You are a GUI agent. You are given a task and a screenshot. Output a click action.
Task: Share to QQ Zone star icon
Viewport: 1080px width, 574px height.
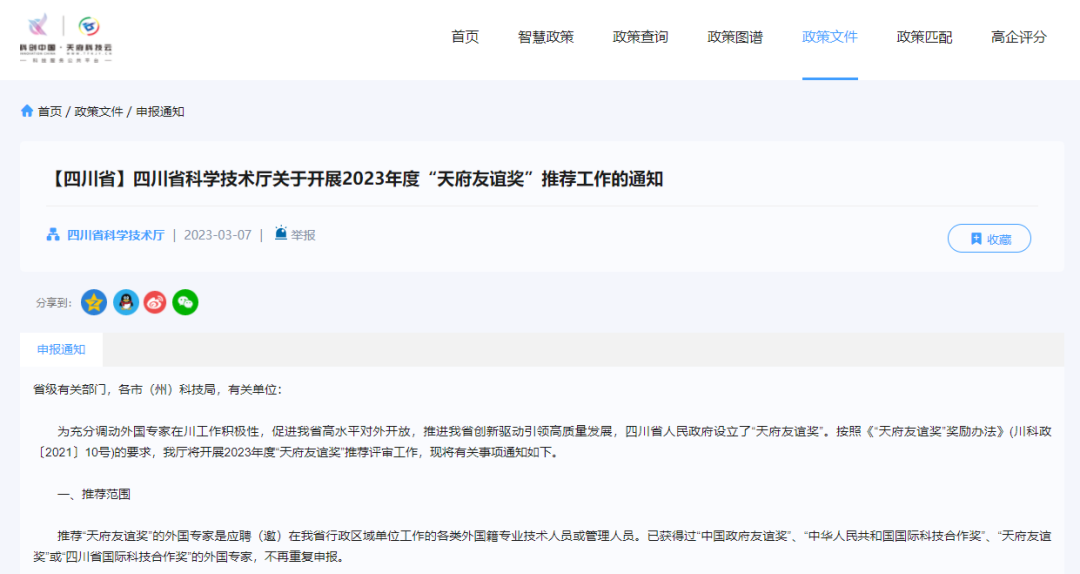point(94,302)
